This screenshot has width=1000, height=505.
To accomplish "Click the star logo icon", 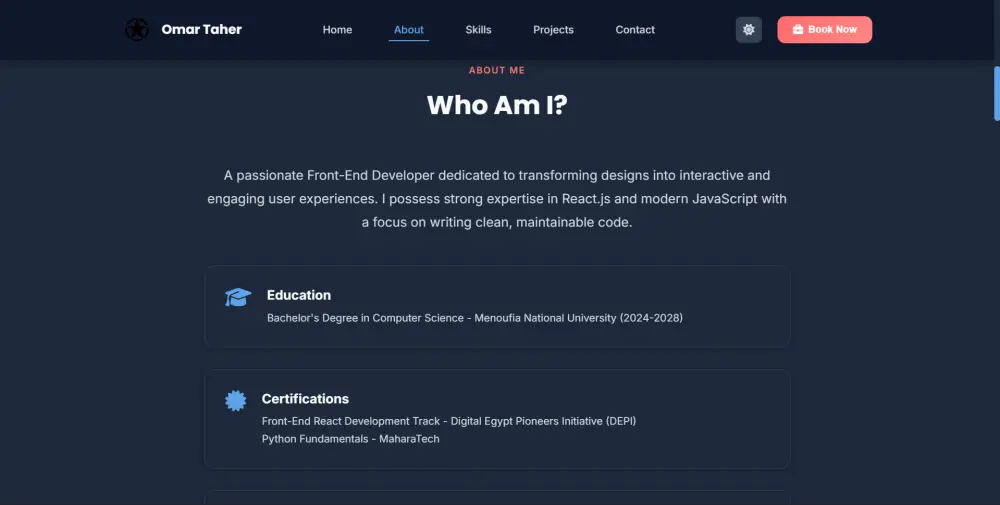I will 137,30.
